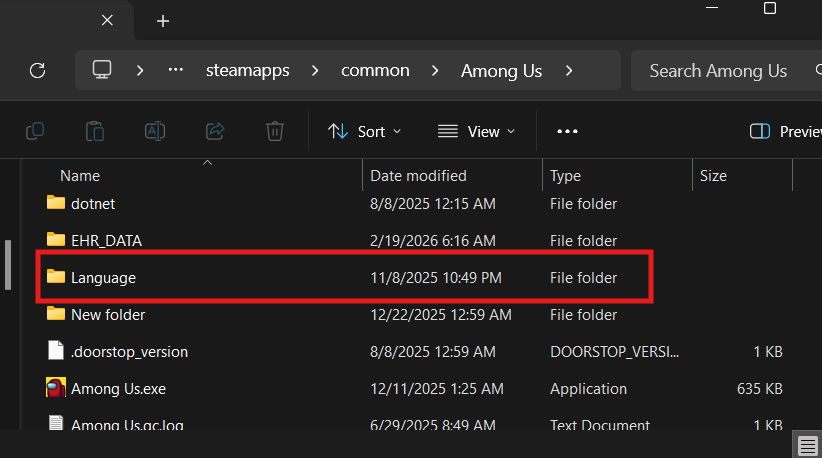The height and width of the screenshot is (458, 822).
Task: Maximize the File Explorer window
Action: [x=770, y=8]
